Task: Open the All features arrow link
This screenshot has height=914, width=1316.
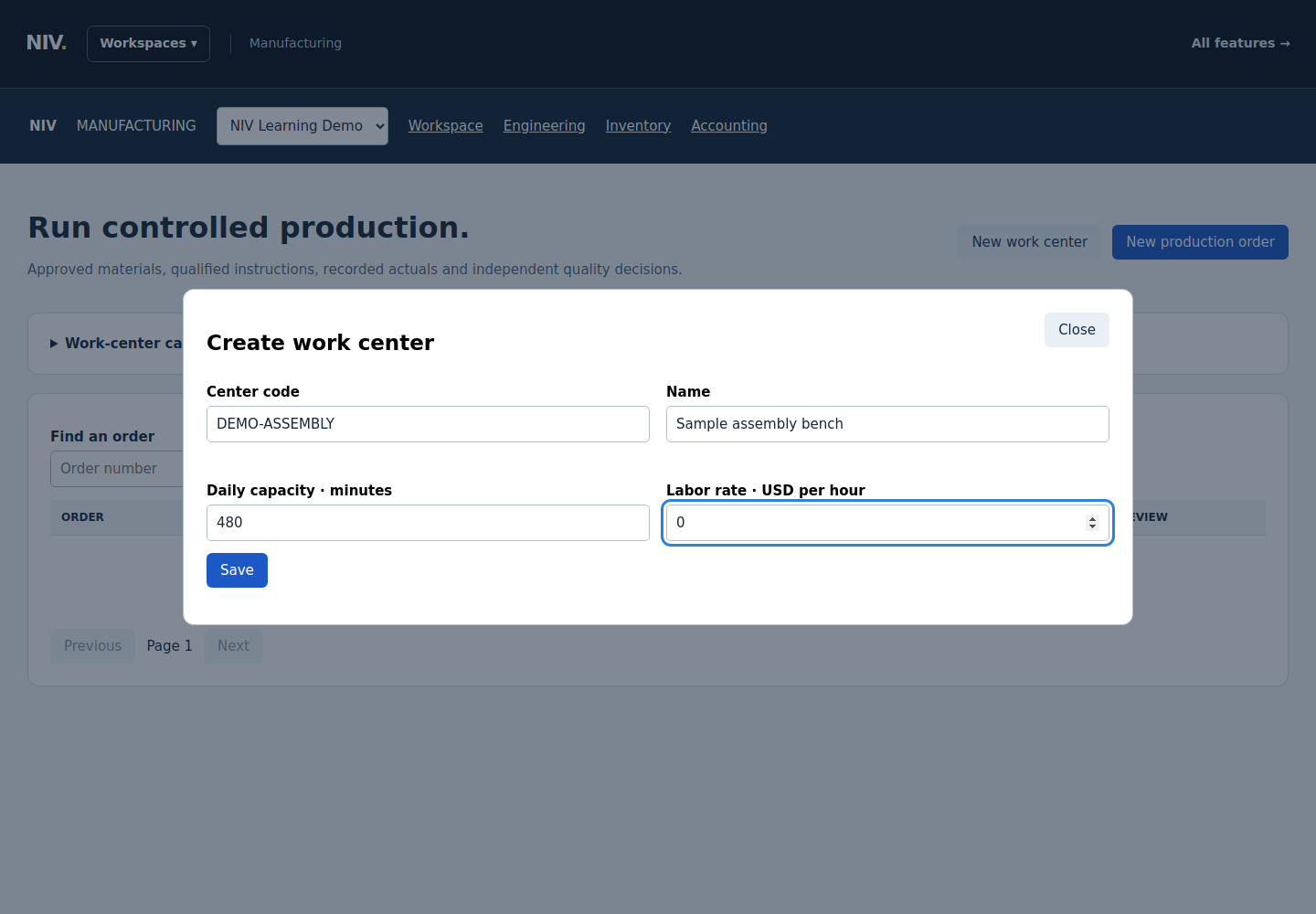Action: (1240, 43)
